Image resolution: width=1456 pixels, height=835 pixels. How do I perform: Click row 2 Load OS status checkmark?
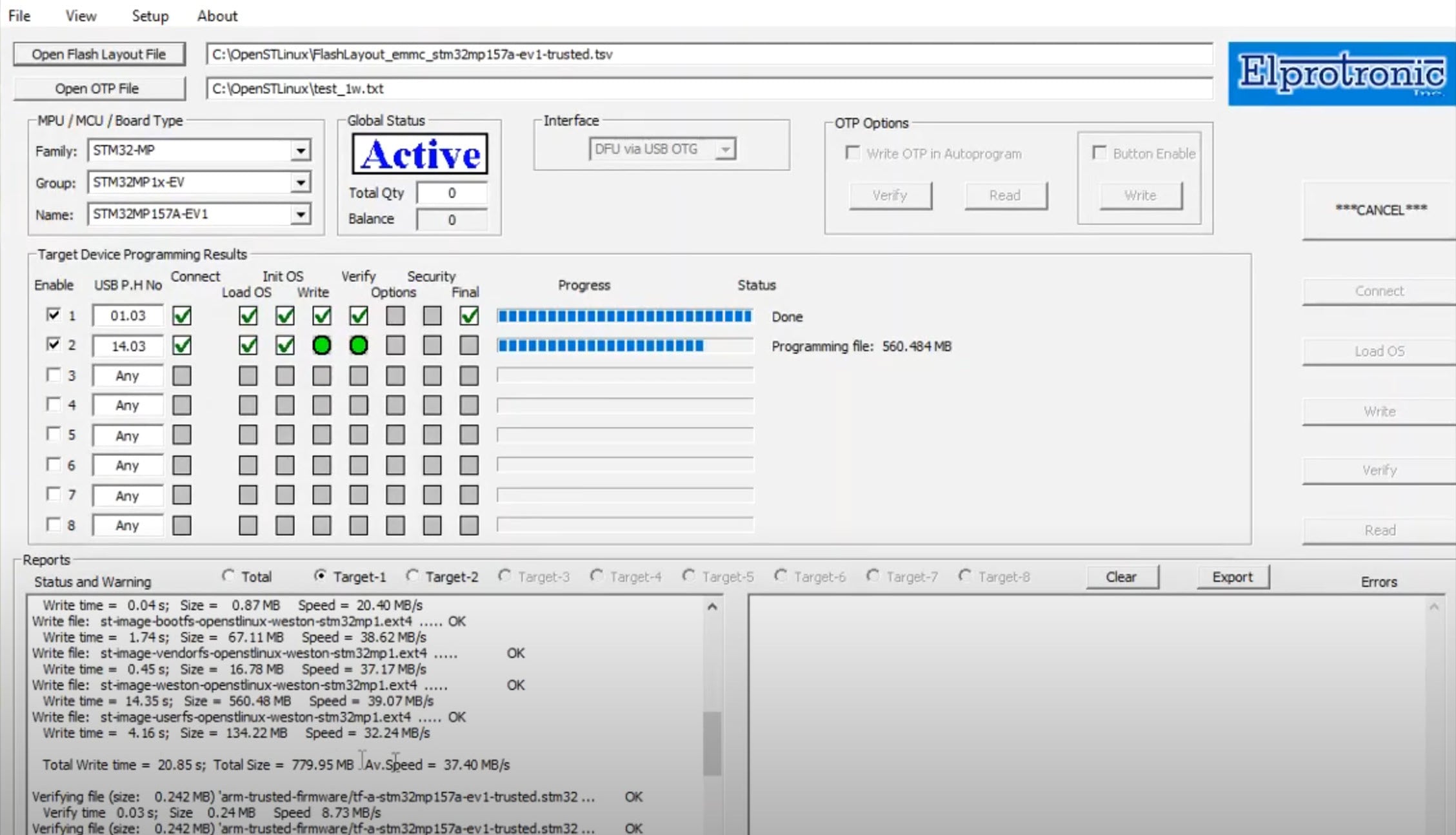point(248,346)
